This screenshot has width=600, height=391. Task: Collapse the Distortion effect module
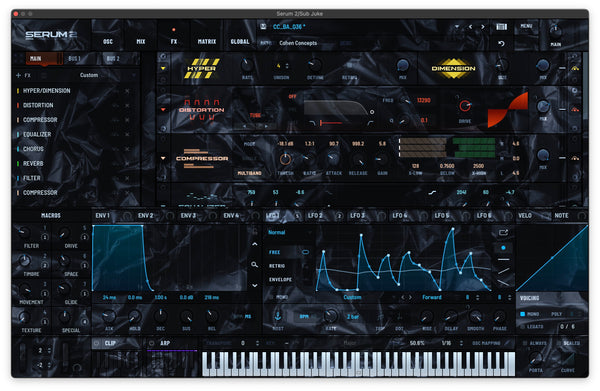tap(163, 110)
